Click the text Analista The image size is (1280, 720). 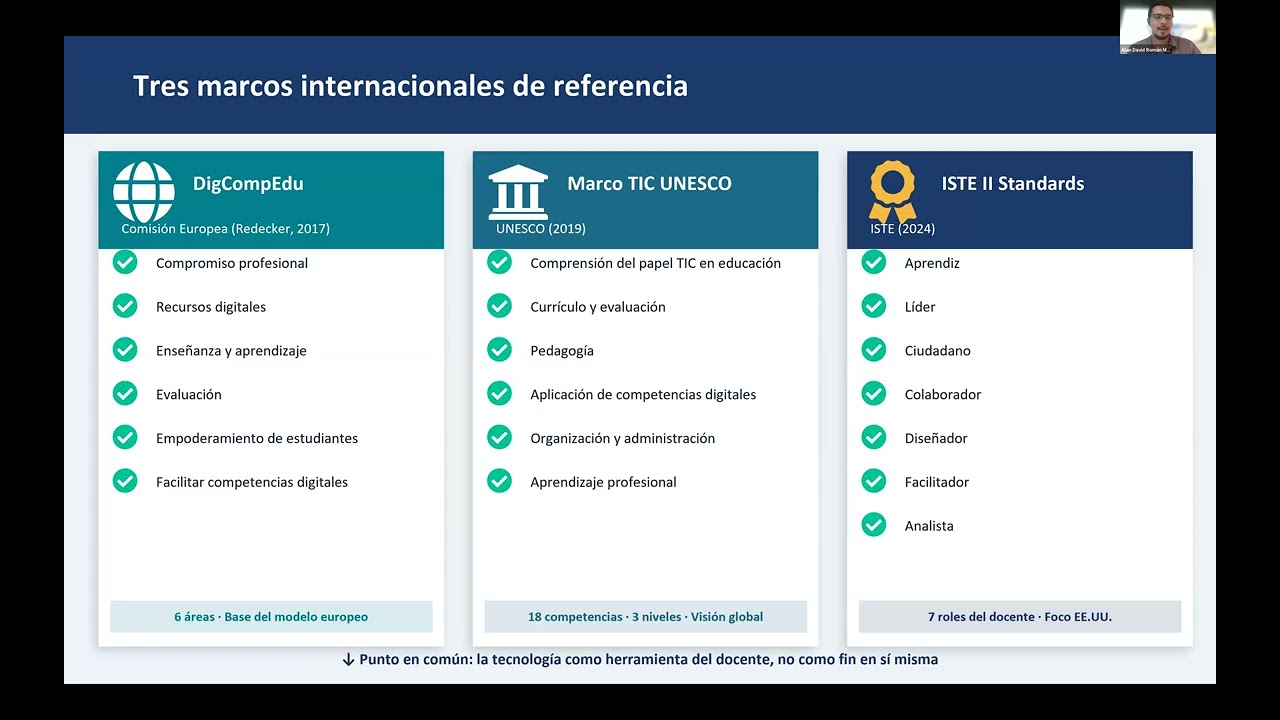pos(929,526)
